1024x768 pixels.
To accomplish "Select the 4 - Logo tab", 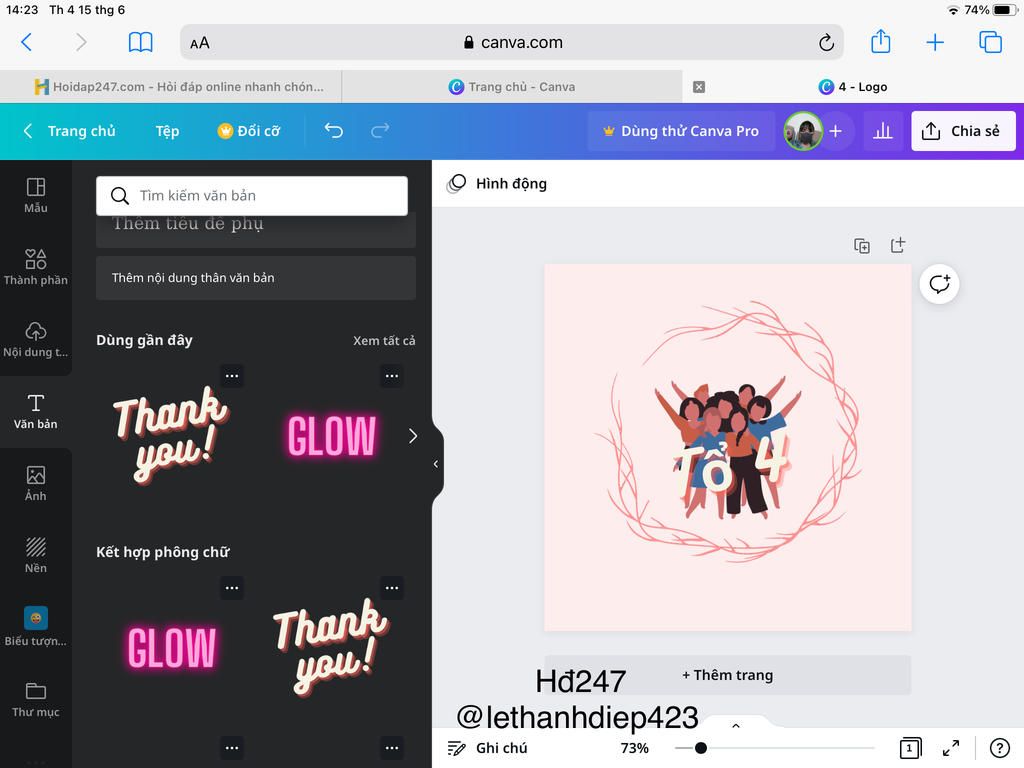I will [853, 87].
